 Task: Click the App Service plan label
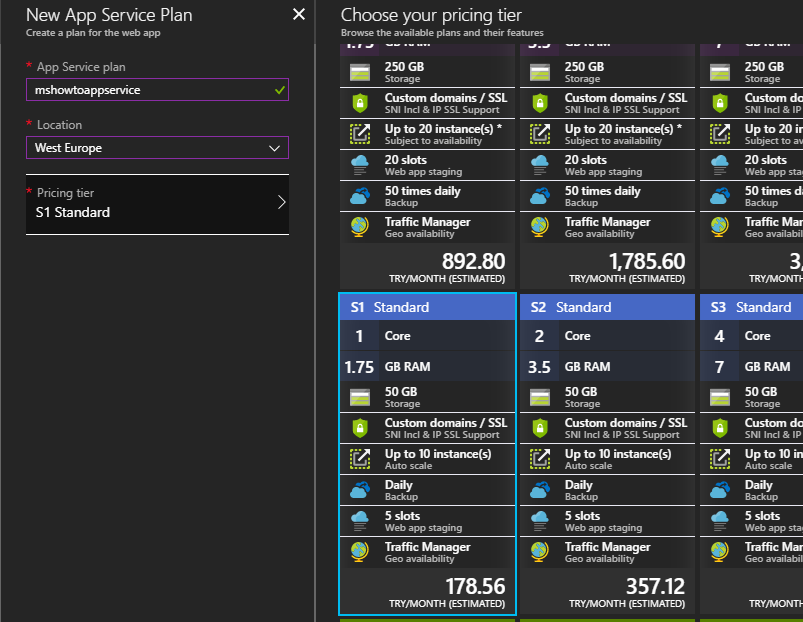81,67
